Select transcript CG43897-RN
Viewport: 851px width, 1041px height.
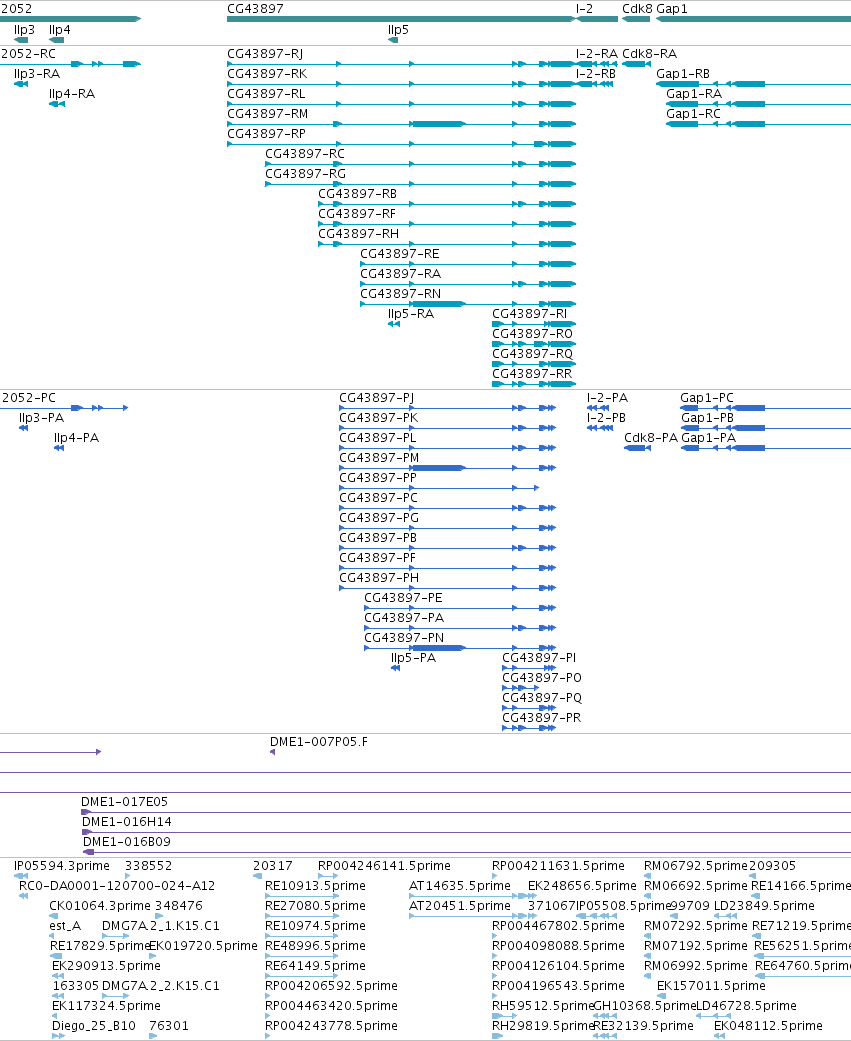point(468,304)
